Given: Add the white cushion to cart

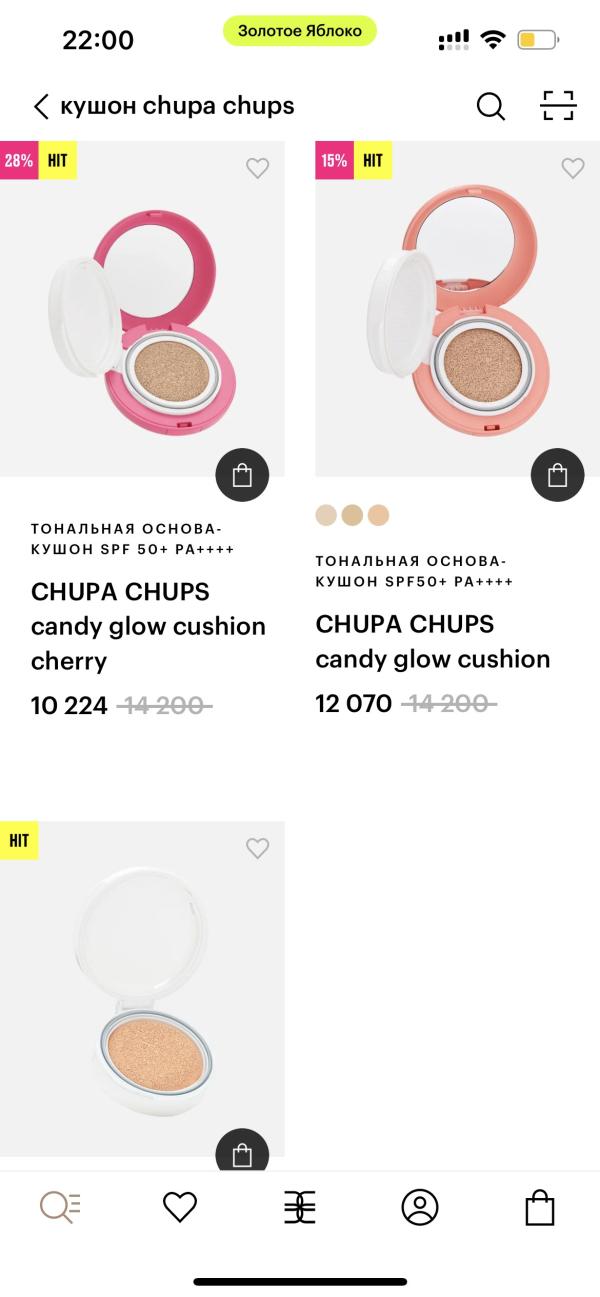Looking at the screenshot, I should coord(242,1151).
